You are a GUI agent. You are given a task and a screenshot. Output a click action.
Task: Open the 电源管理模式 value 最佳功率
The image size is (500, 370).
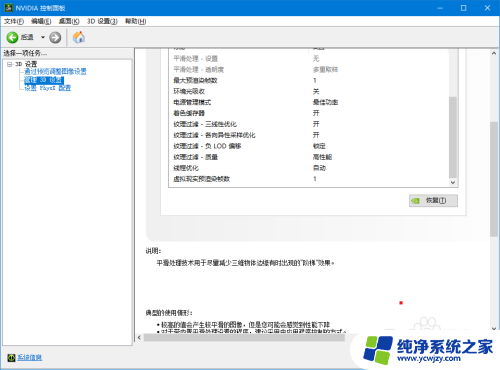(325, 102)
